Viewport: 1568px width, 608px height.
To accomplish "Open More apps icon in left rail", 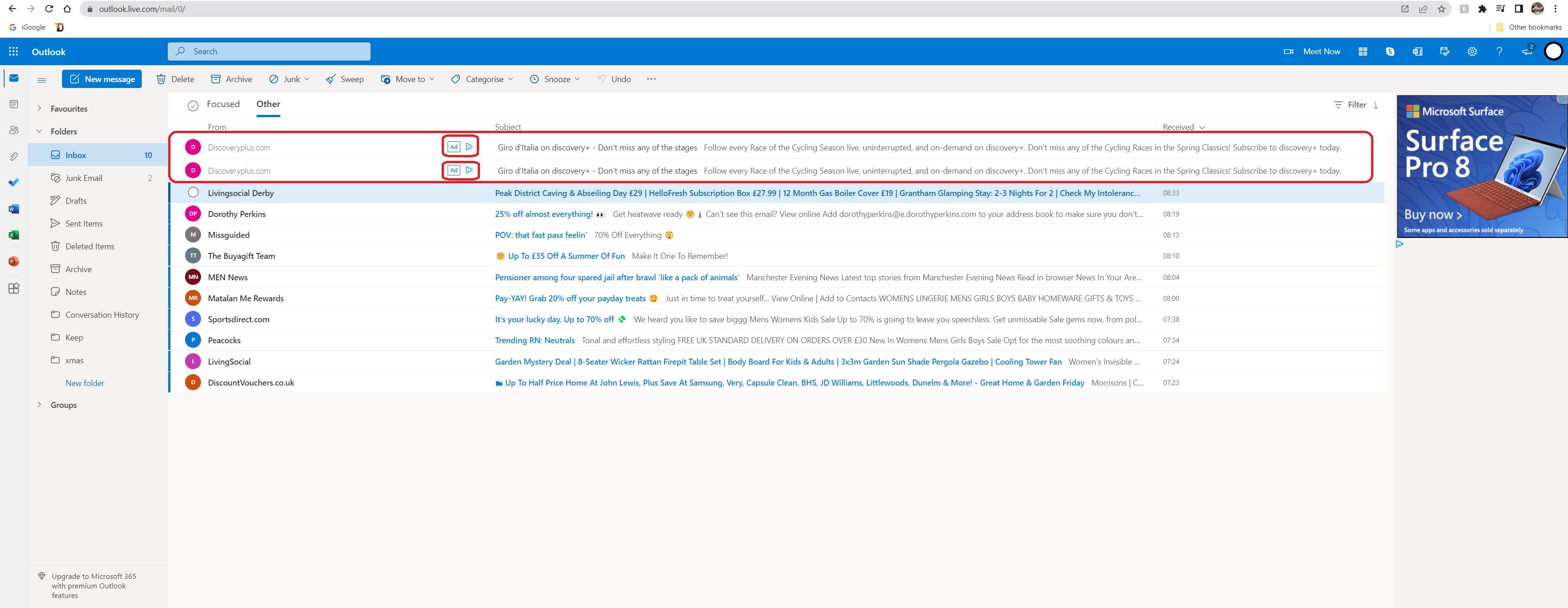I will [x=14, y=288].
